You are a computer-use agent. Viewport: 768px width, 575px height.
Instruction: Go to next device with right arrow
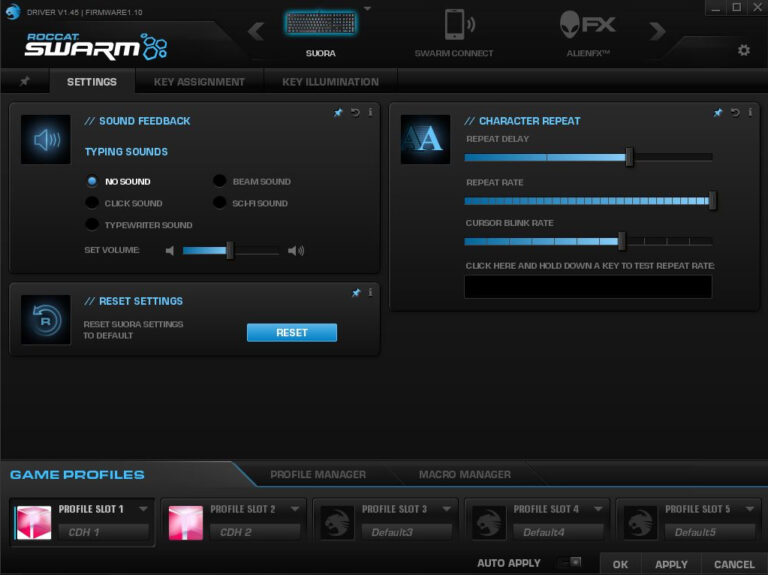[657, 31]
